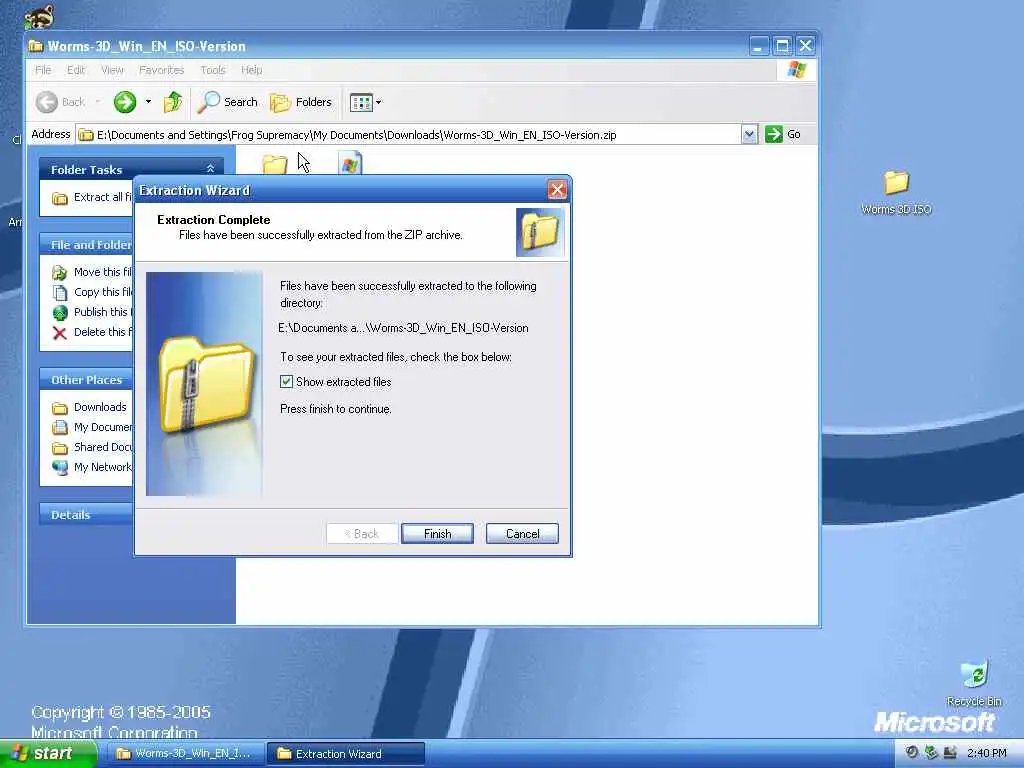Click the middle system tray icon
Screen dimensions: 1024x768
(x=931, y=753)
